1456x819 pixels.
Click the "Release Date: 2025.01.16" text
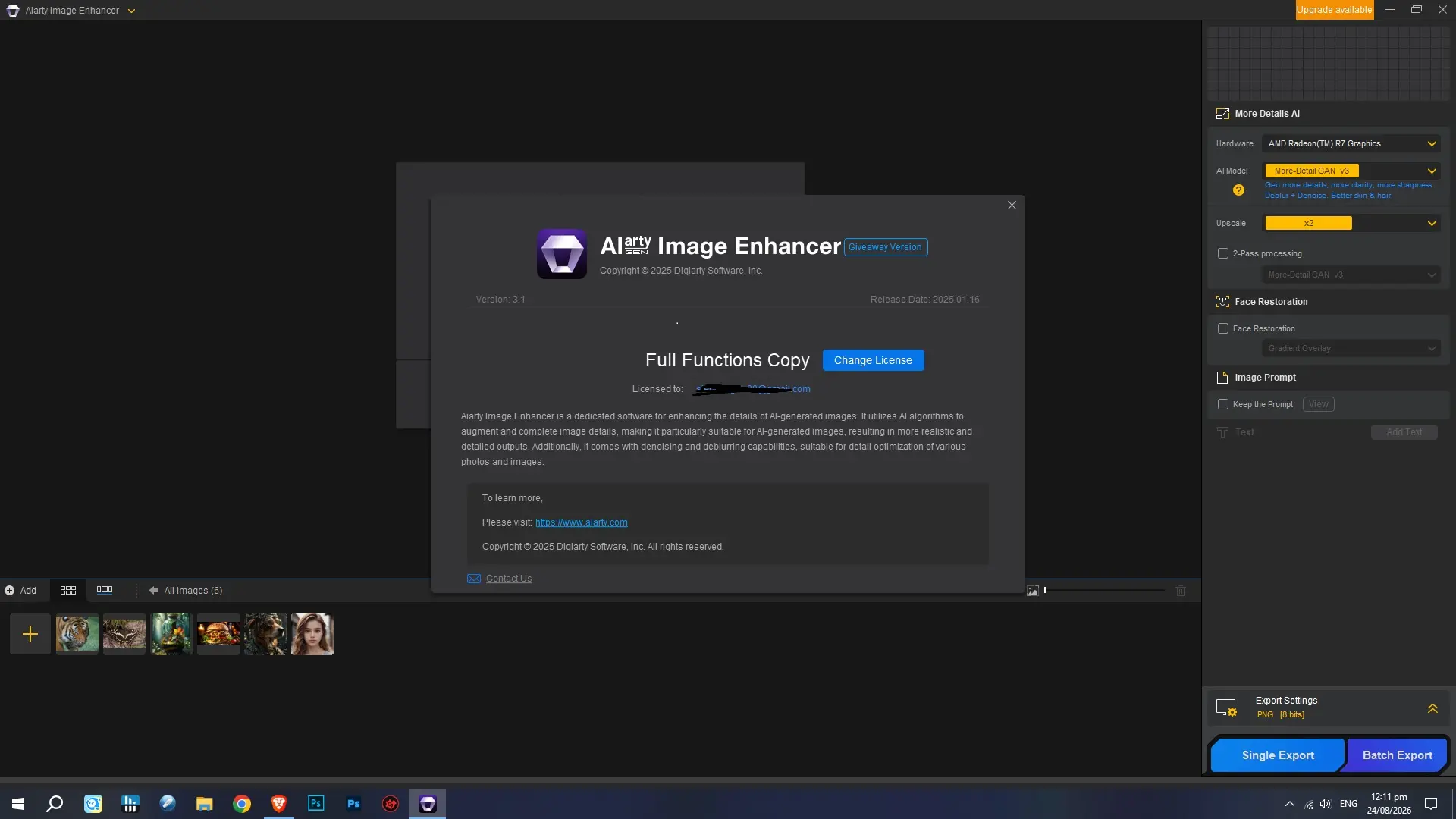pyautogui.click(x=924, y=300)
